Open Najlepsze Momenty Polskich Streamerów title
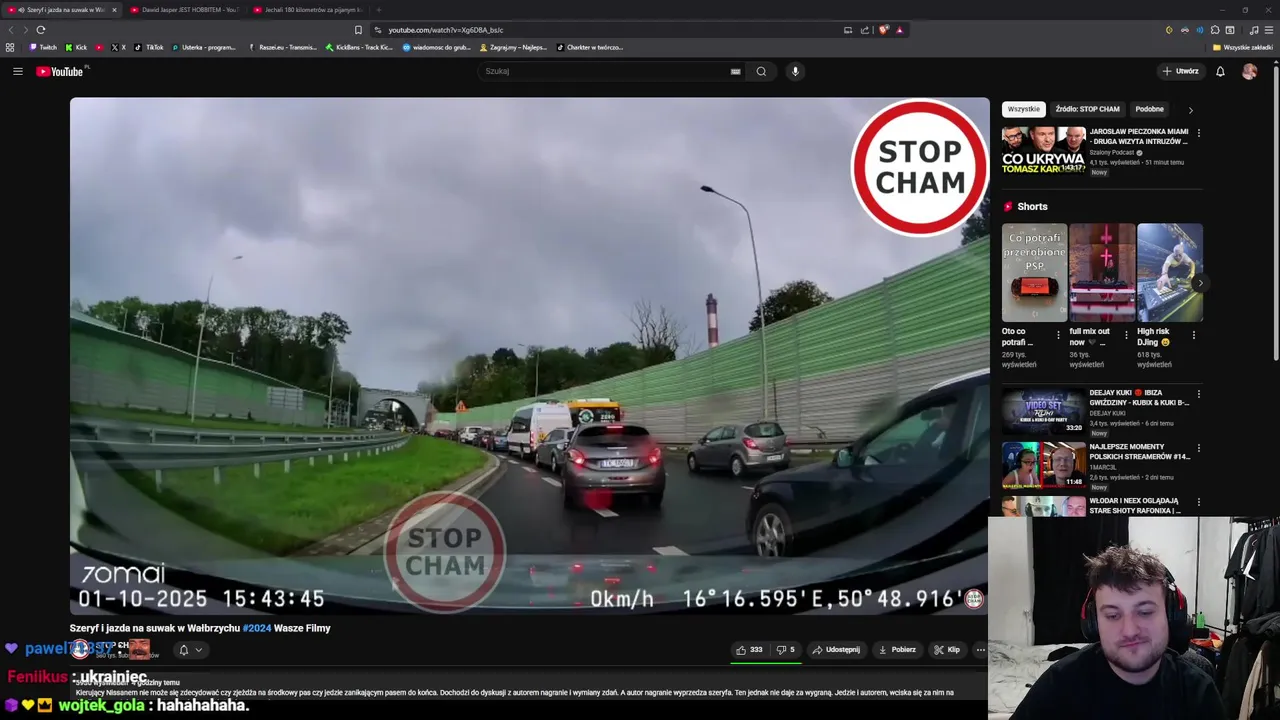This screenshot has height=720, width=1280. click(x=1139, y=452)
